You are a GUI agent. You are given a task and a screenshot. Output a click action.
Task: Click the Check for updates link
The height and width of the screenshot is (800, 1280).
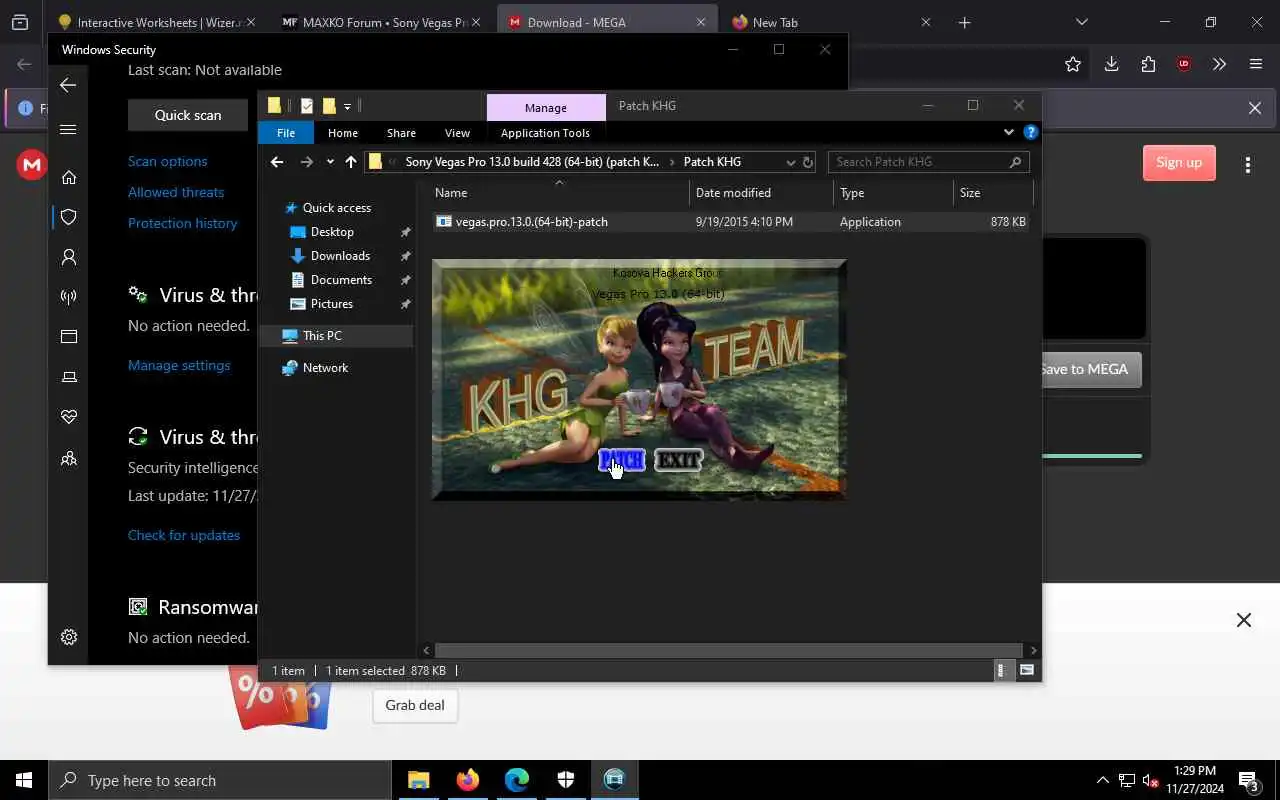[184, 535]
